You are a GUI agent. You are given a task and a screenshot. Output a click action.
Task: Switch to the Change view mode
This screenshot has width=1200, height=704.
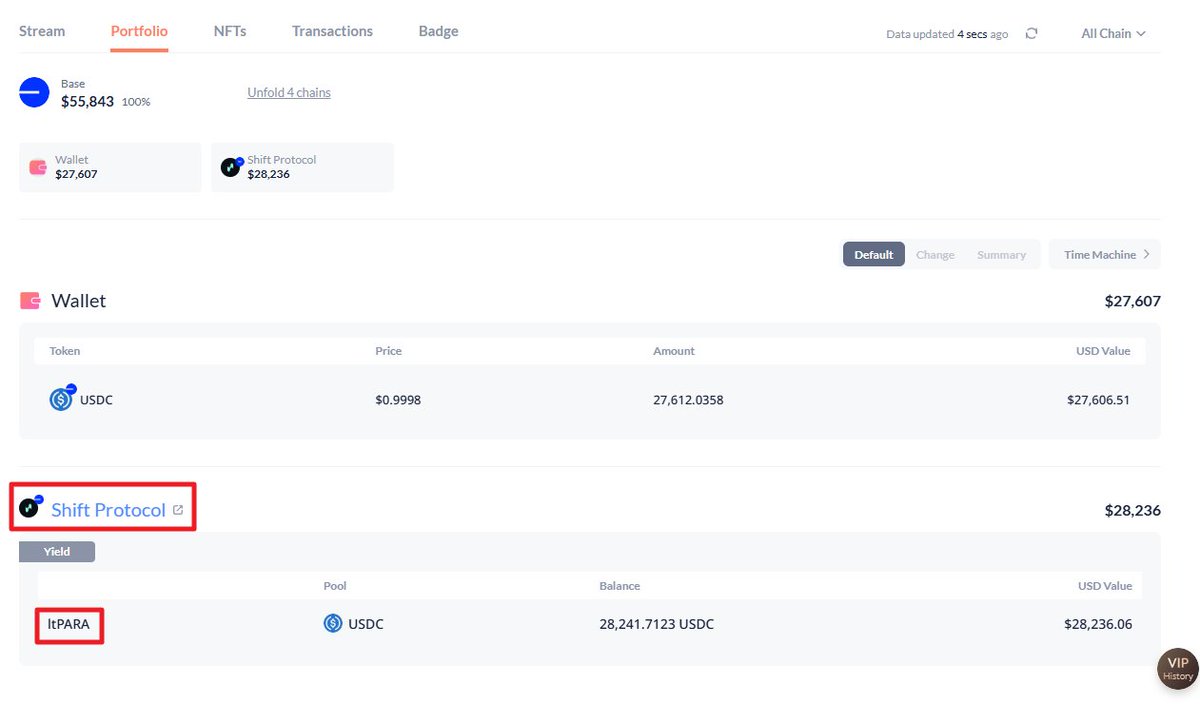click(935, 254)
